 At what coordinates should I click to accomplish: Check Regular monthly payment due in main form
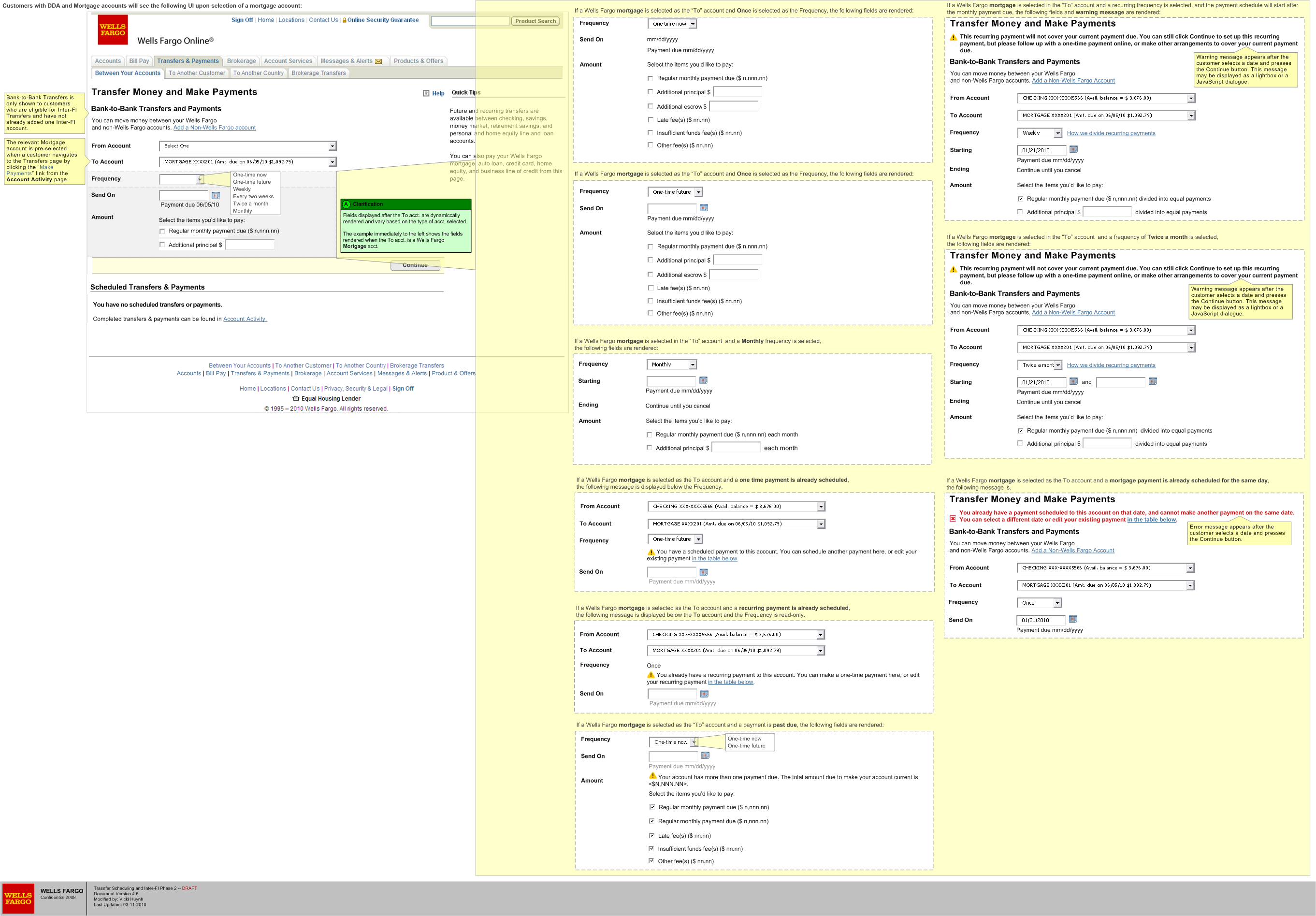(x=162, y=232)
